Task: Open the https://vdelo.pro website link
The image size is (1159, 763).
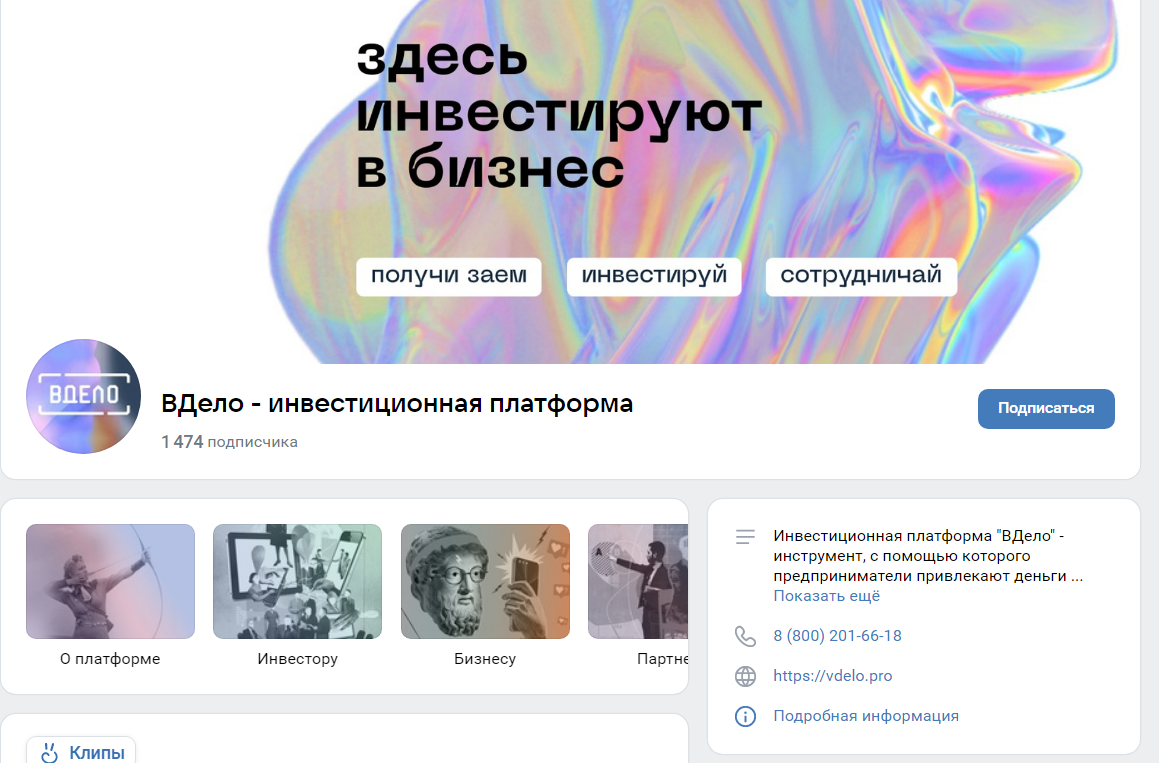Action: pos(832,676)
